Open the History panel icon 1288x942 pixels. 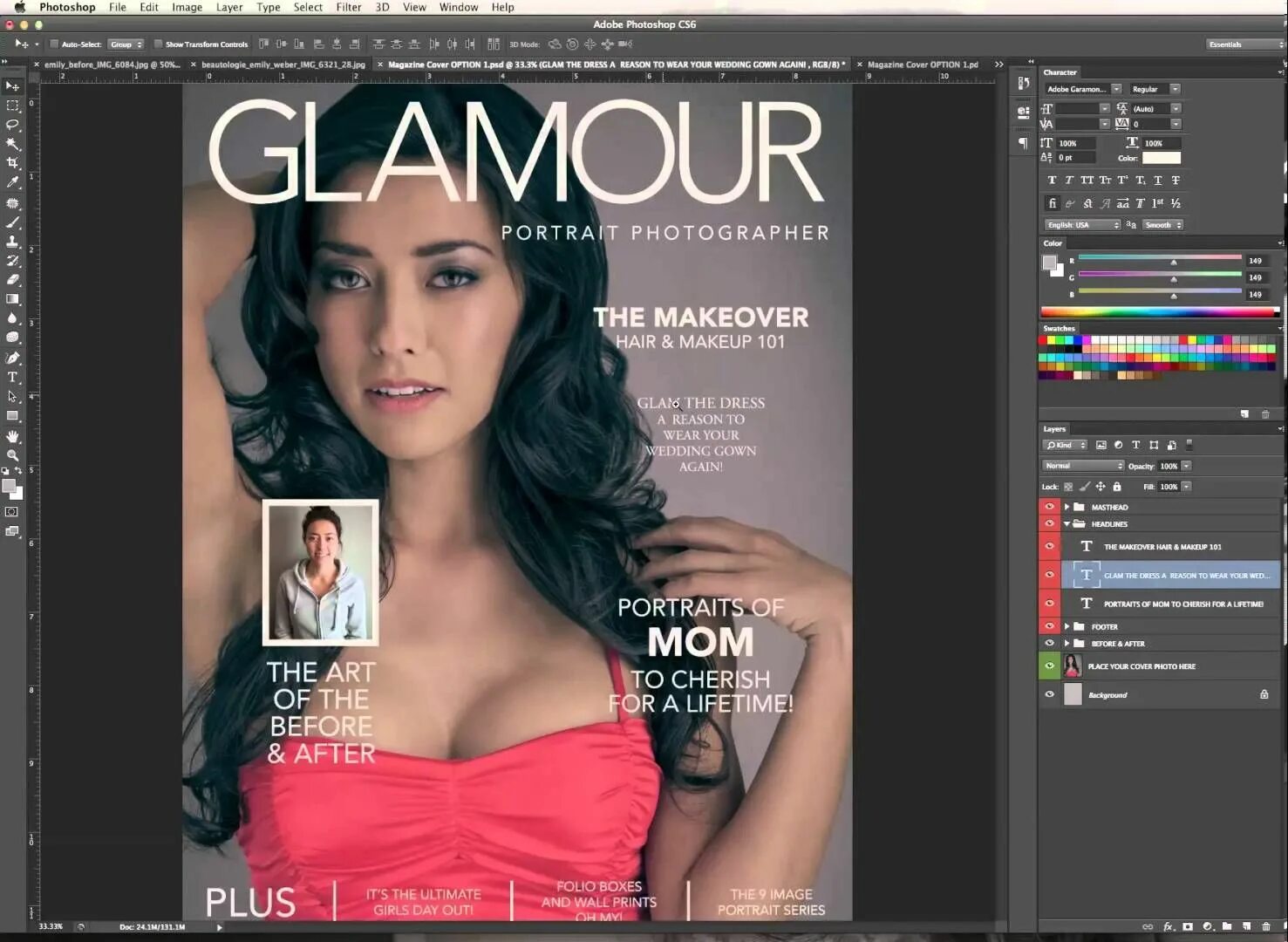coord(1023,84)
